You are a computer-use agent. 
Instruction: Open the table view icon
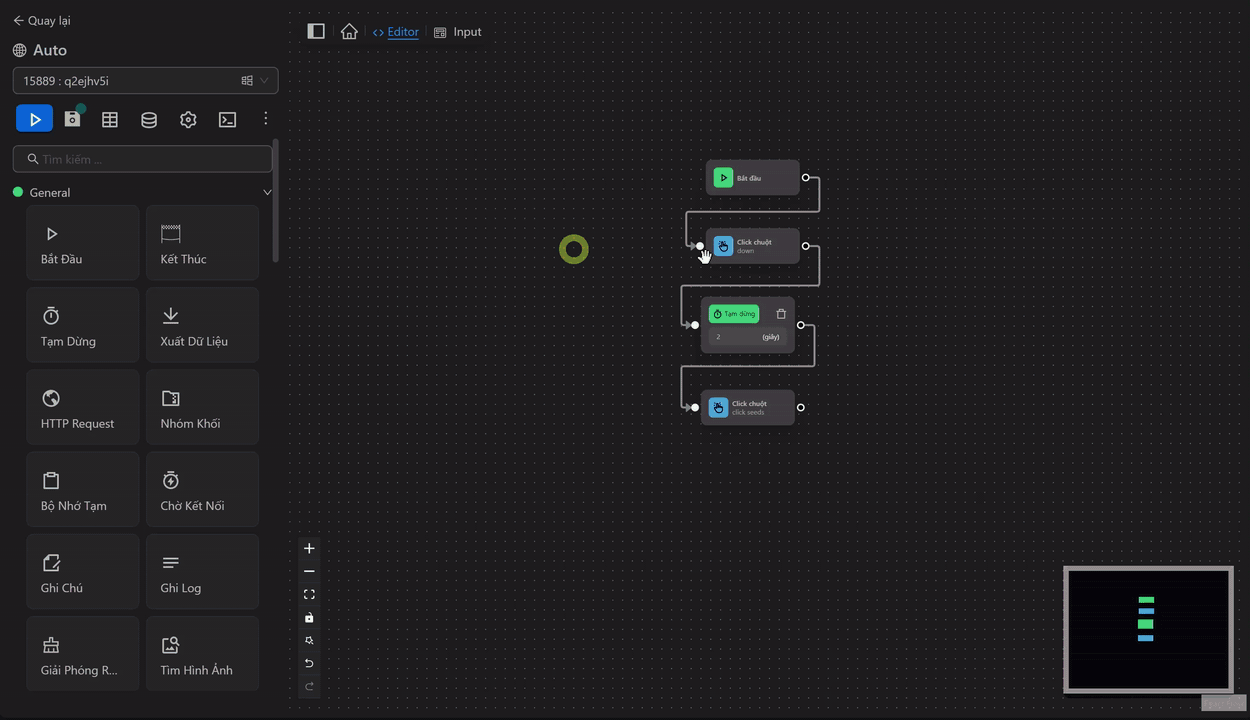point(110,120)
